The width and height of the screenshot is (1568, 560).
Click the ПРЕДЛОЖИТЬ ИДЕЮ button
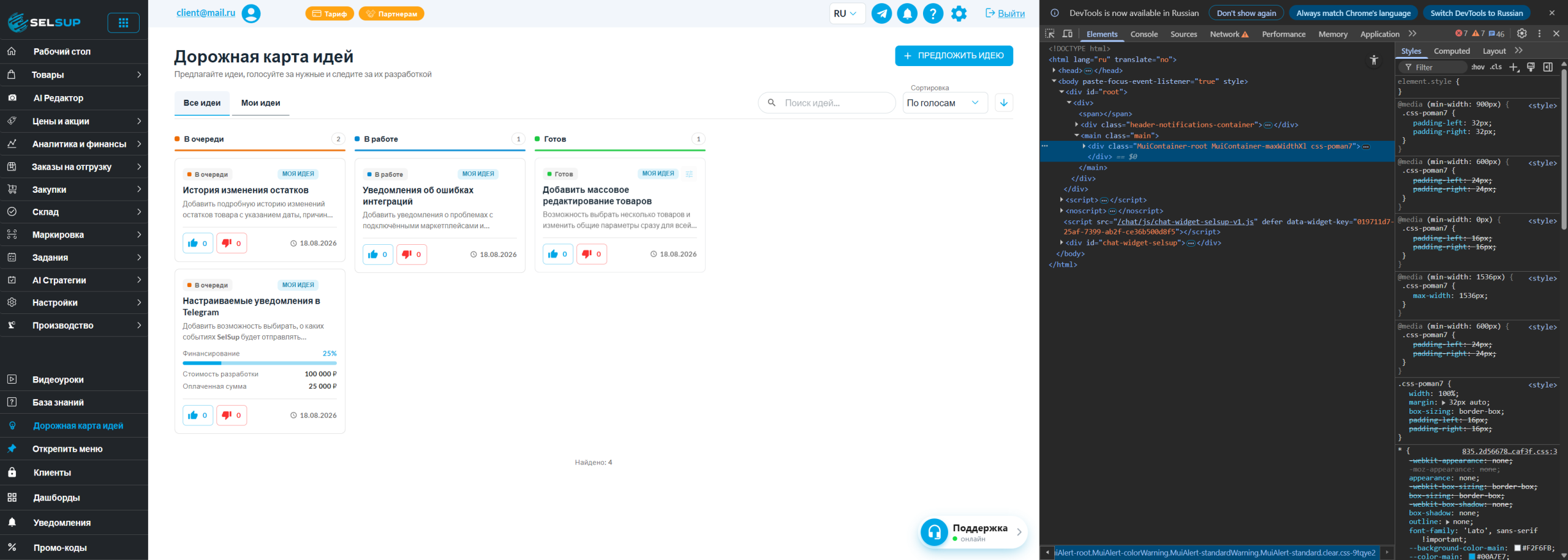click(x=954, y=56)
